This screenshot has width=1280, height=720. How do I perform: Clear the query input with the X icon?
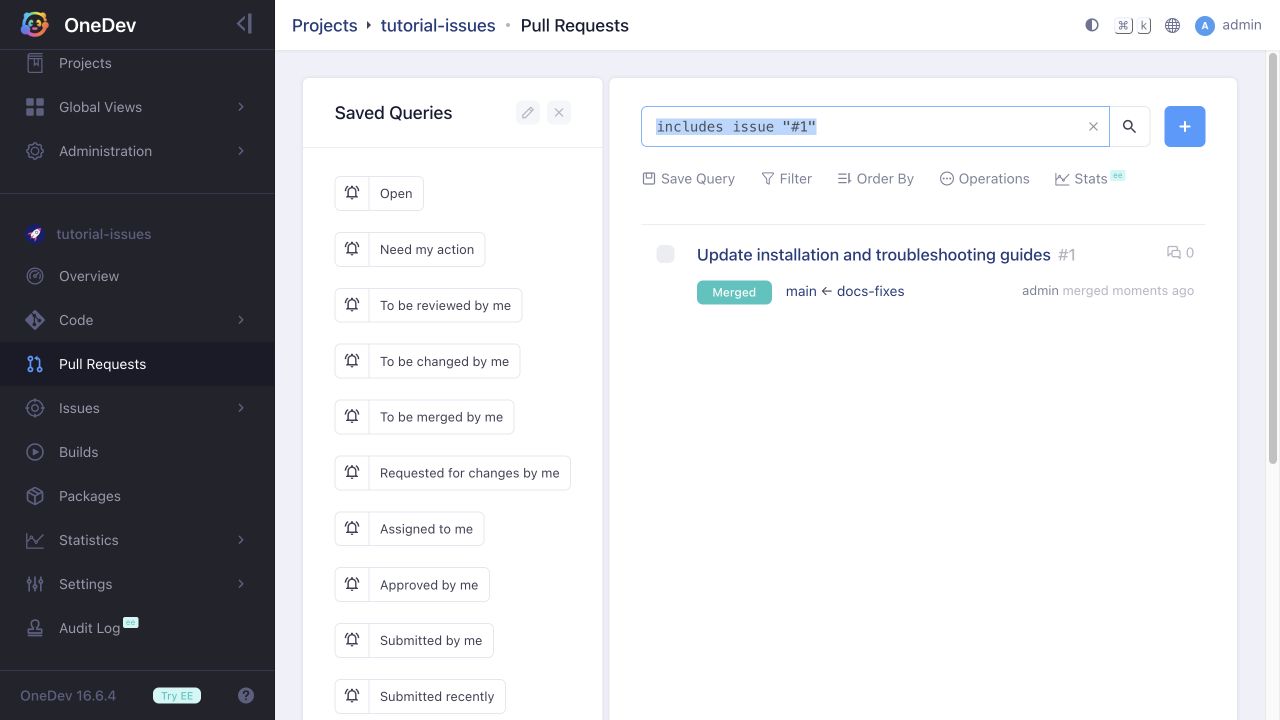[x=1093, y=127]
